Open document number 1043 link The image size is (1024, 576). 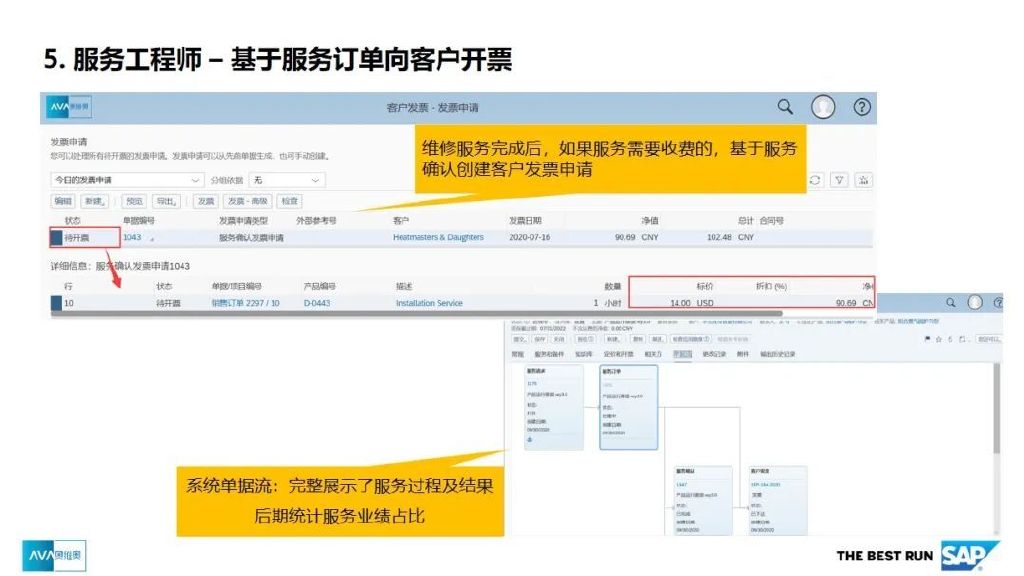click(132, 237)
